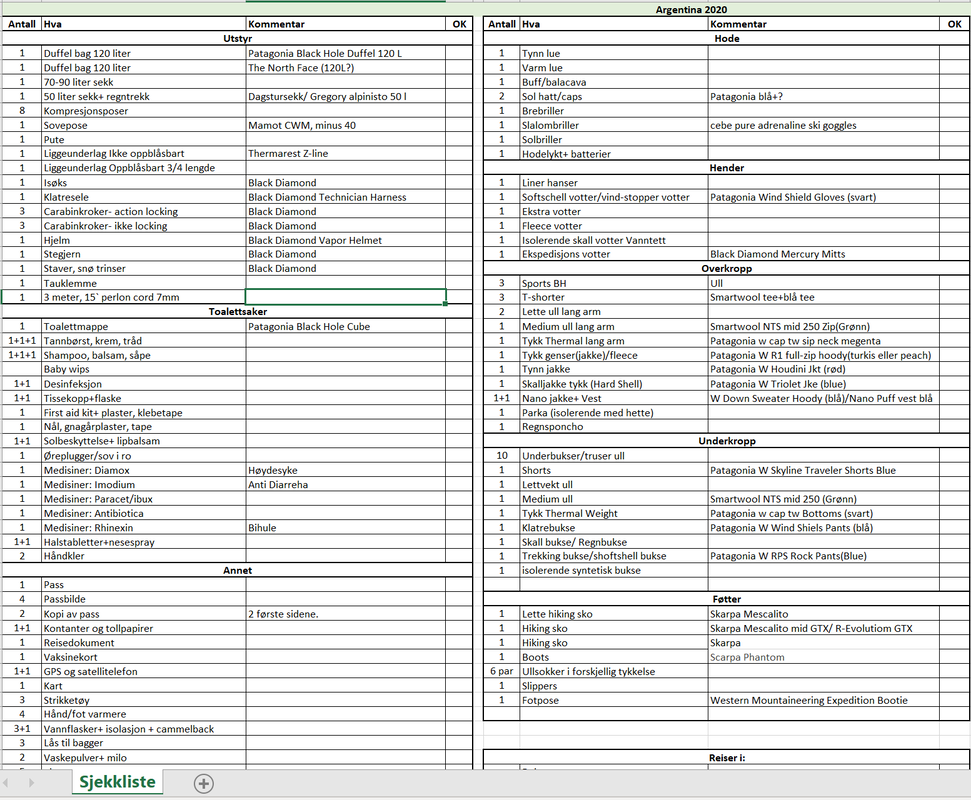
Task: Select the Håndkler cell
Action: (144, 556)
